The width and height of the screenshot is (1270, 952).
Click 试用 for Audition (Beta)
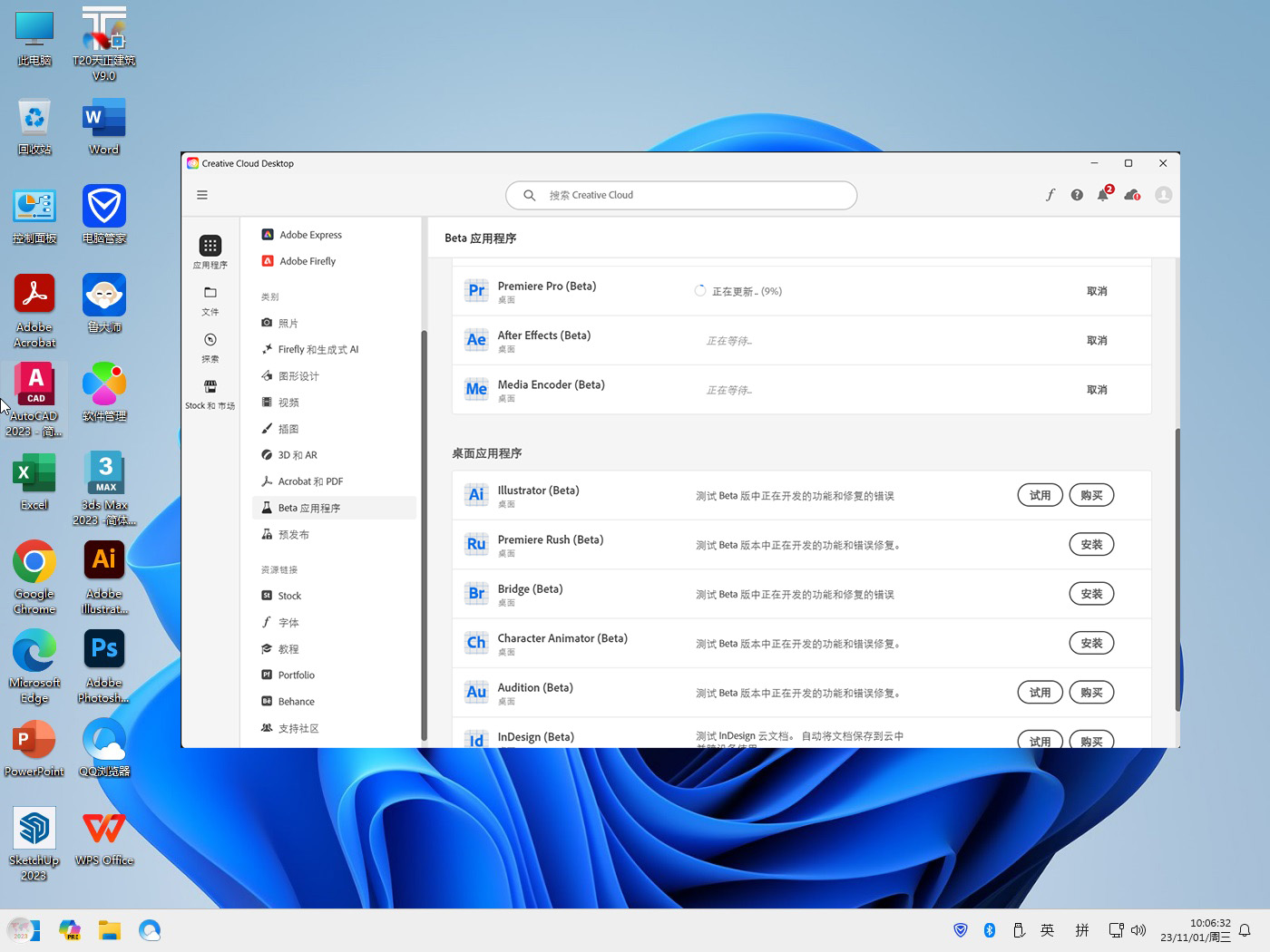tap(1040, 693)
